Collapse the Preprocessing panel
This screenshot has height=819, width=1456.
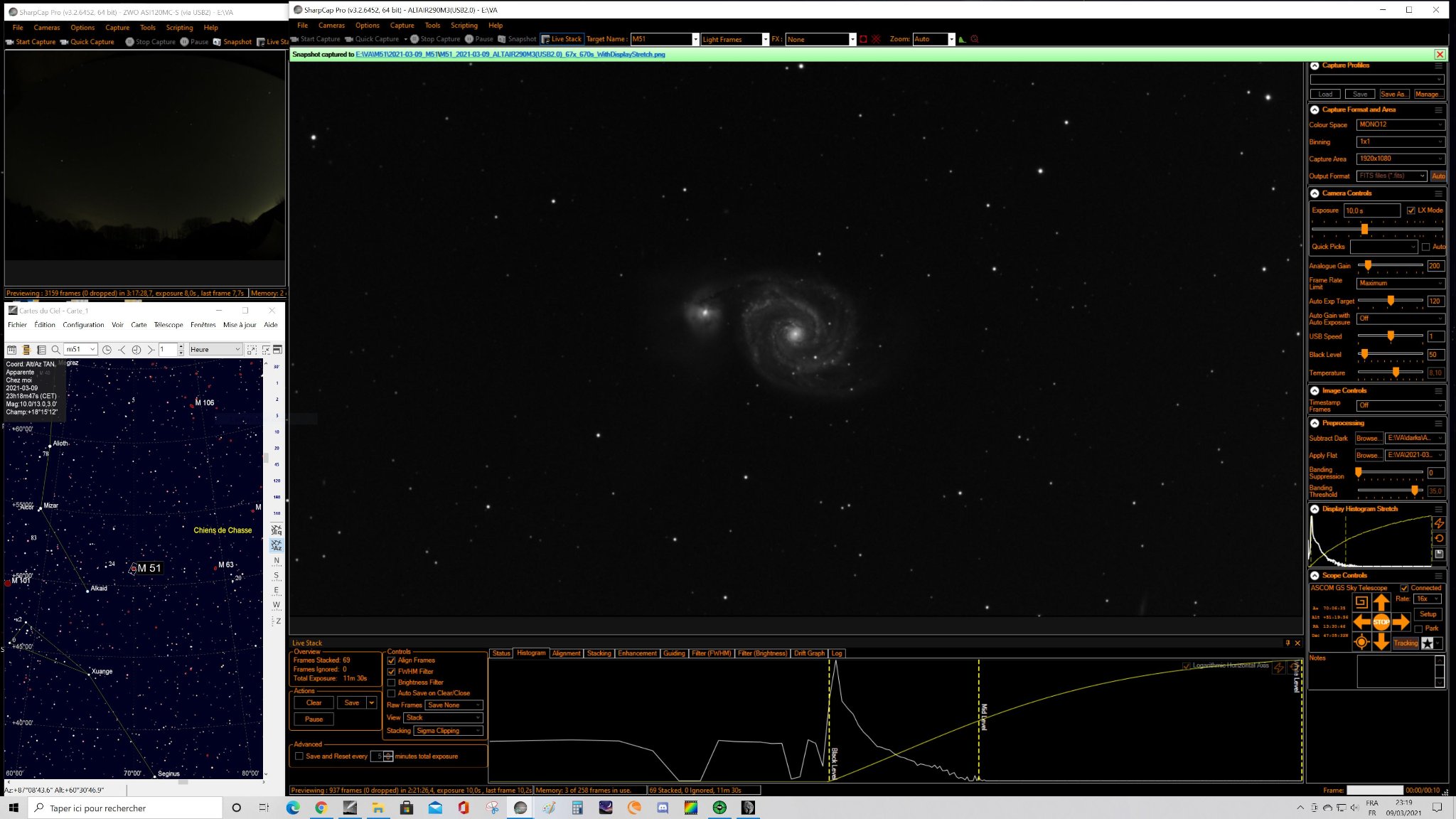tap(1315, 423)
